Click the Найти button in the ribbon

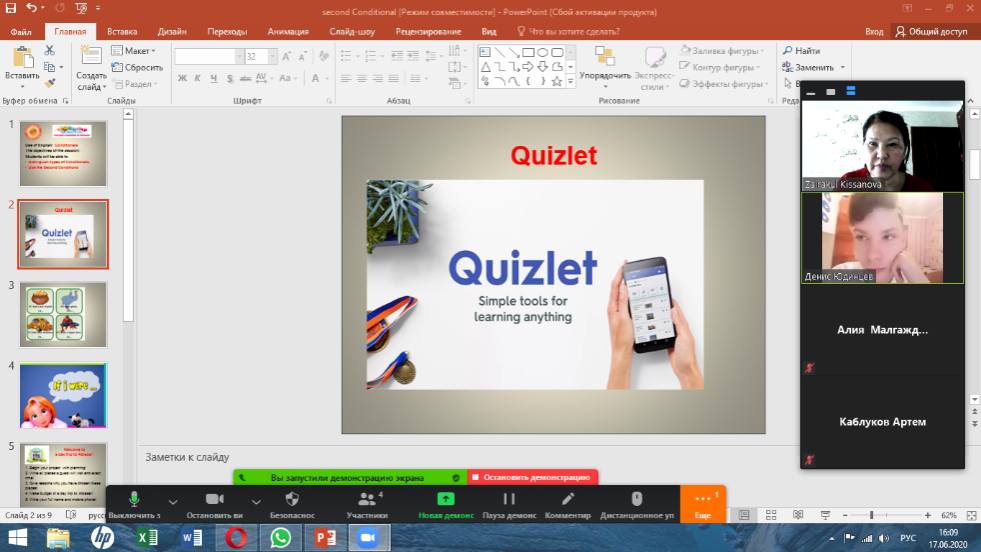pos(802,51)
